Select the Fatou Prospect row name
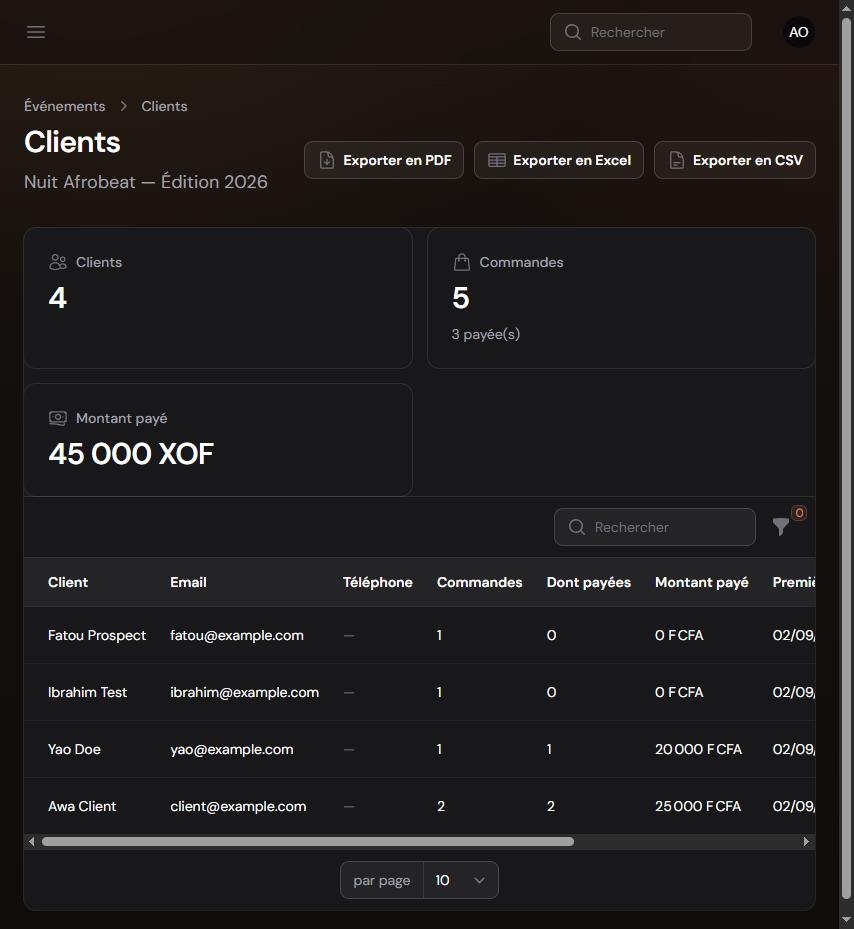The image size is (854, 929). pos(97,635)
